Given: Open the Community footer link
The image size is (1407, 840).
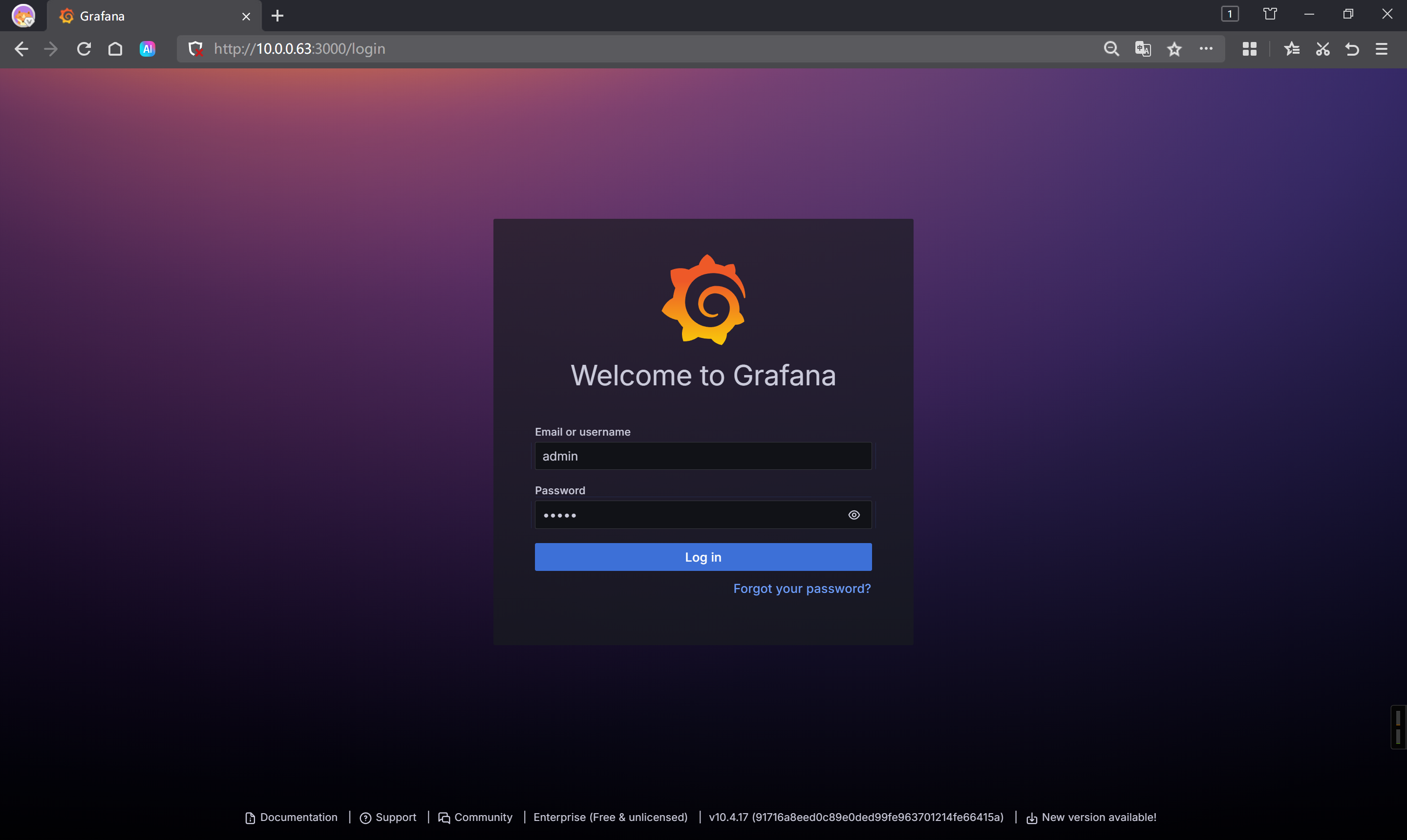Looking at the screenshot, I should [475, 818].
